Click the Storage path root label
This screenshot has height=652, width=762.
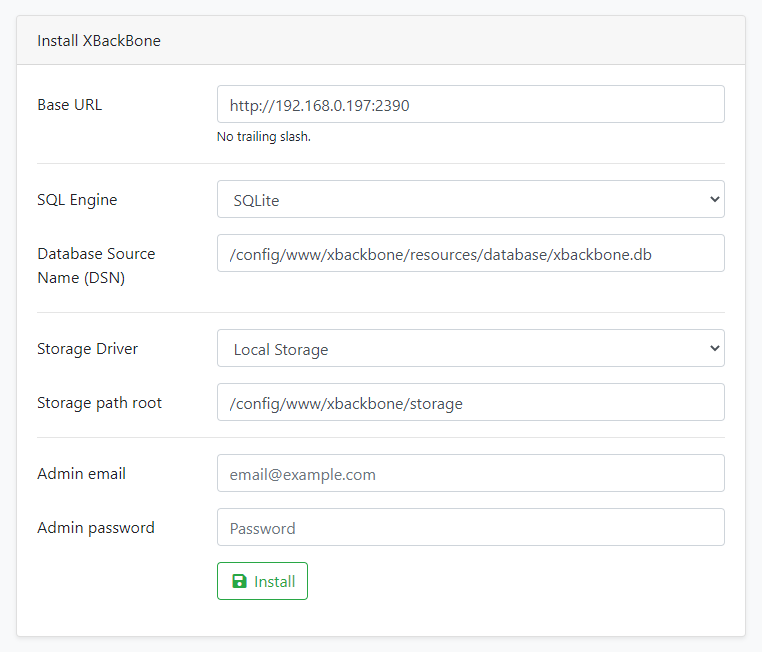click(x=100, y=403)
